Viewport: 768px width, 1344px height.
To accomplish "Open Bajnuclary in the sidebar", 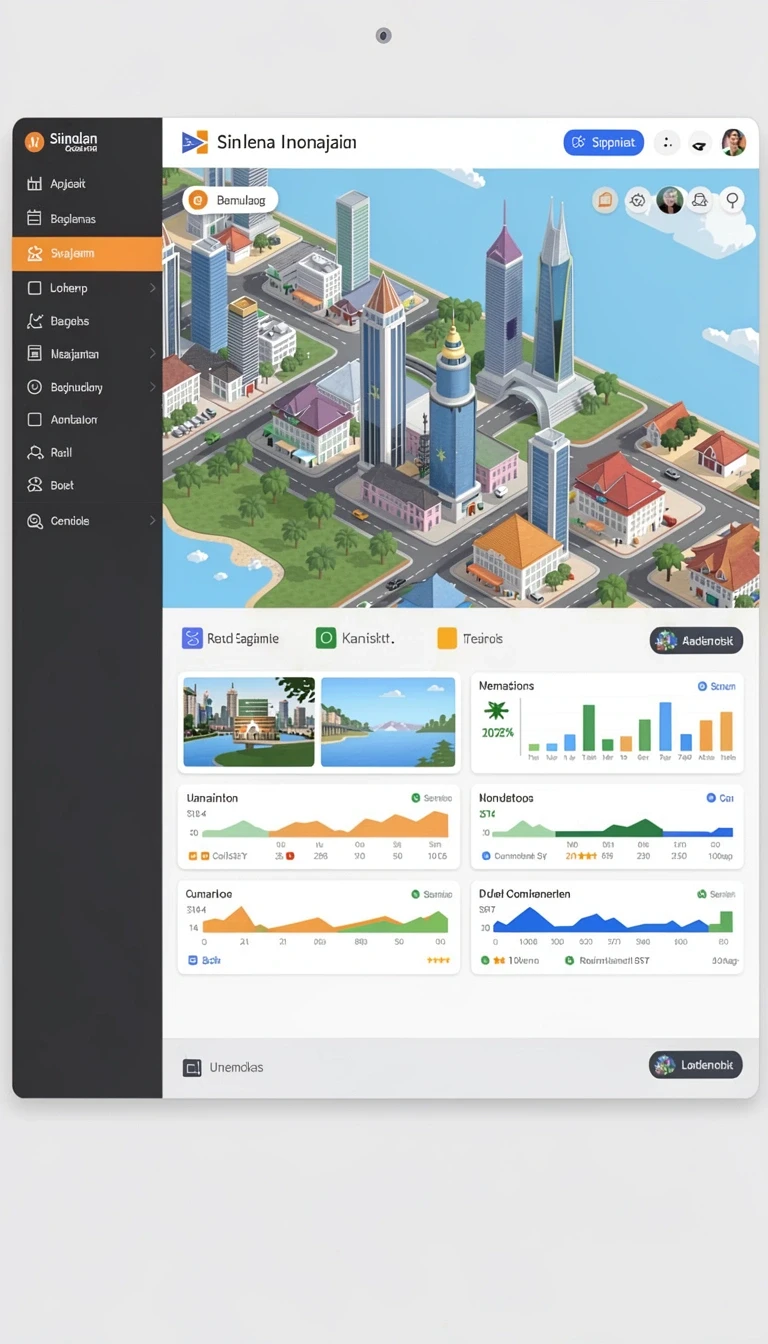I will coord(87,387).
